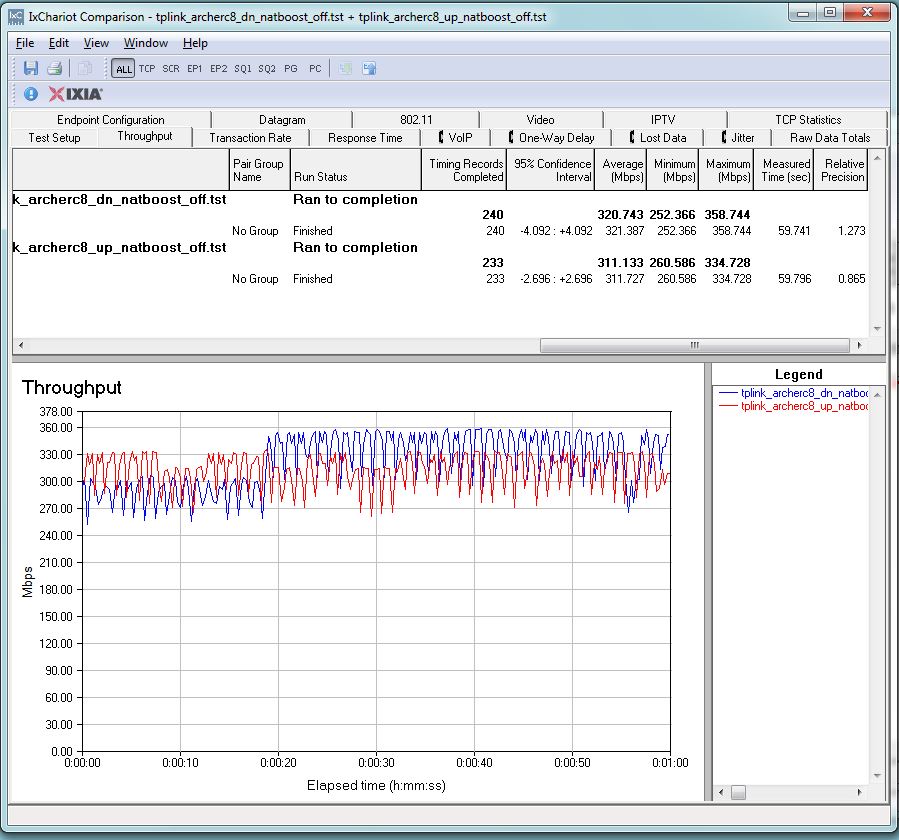899x840 pixels.
Task: Toggle the TCP filter button
Action: [x=147, y=69]
